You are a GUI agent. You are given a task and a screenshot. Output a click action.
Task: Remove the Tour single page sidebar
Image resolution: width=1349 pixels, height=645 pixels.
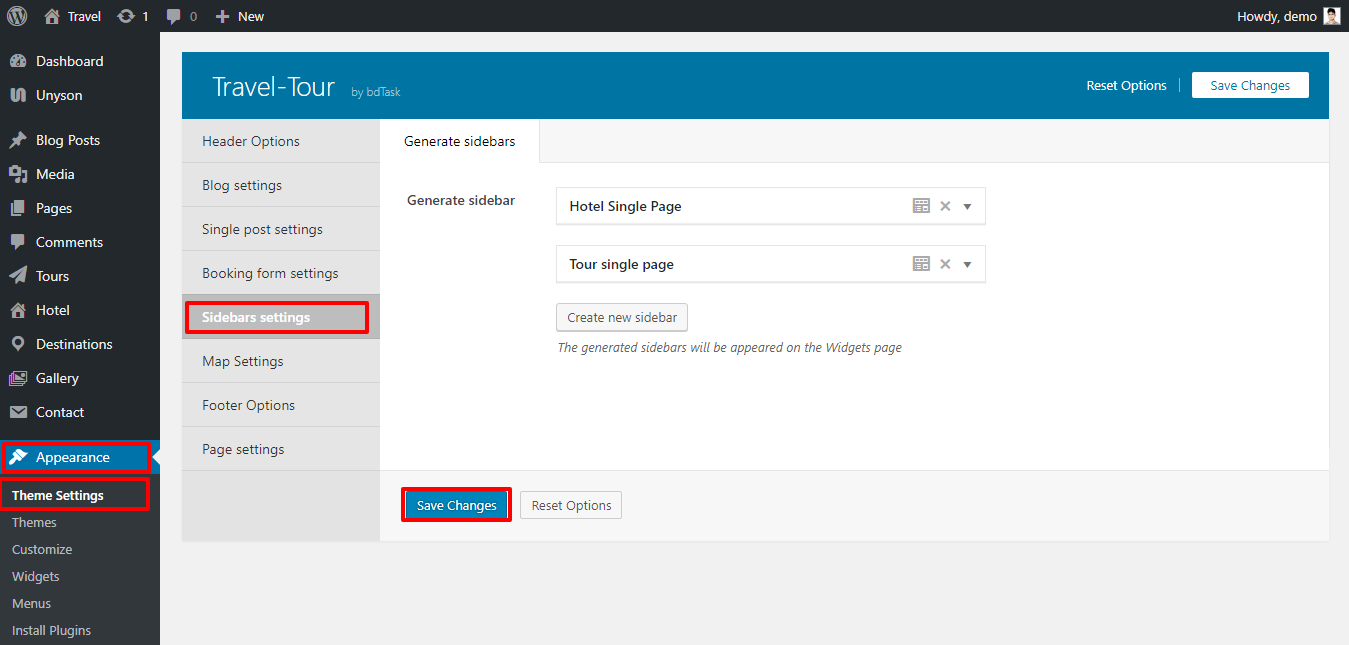click(x=945, y=264)
